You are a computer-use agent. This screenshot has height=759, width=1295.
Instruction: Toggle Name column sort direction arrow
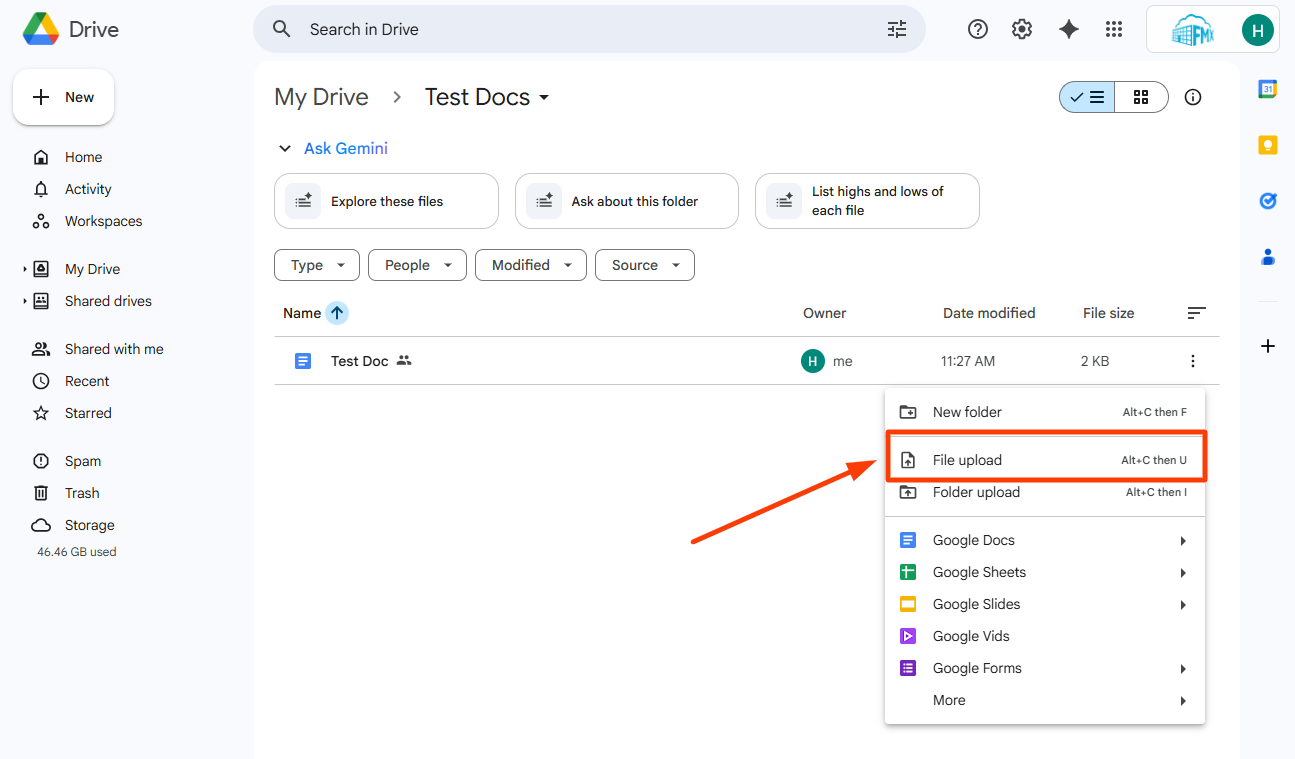337,313
